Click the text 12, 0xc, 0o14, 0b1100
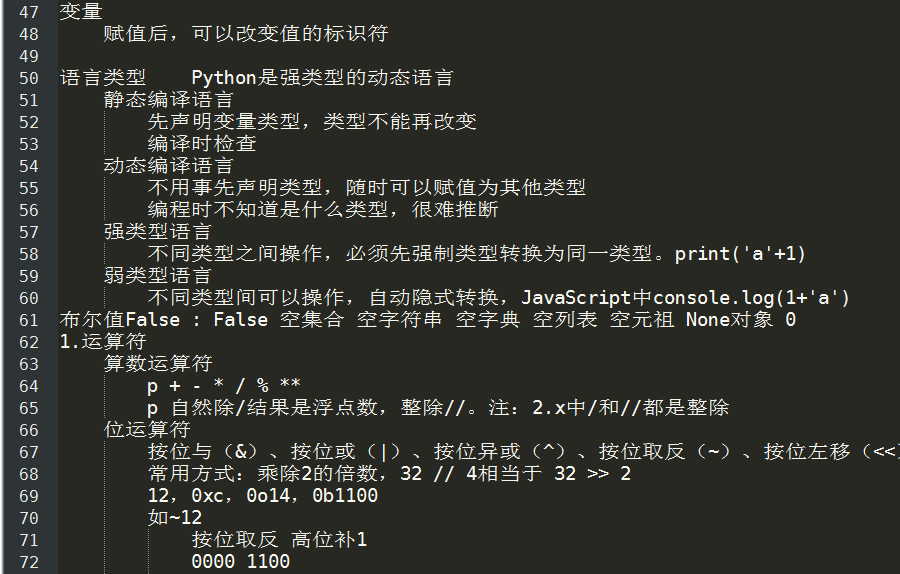Screen dimensions: 900x574 tap(263, 495)
